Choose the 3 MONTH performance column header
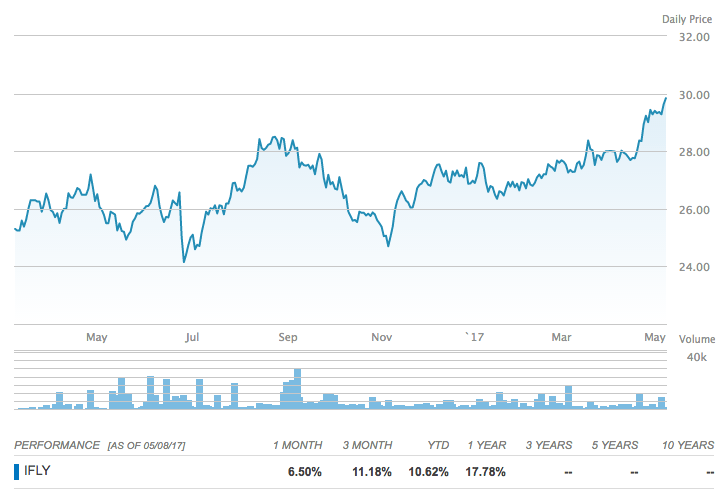725x494 pixels. pos(367,445)
